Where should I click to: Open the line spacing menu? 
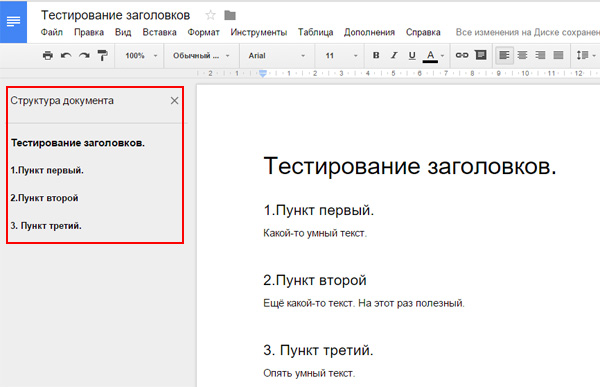tap(586, 56)
